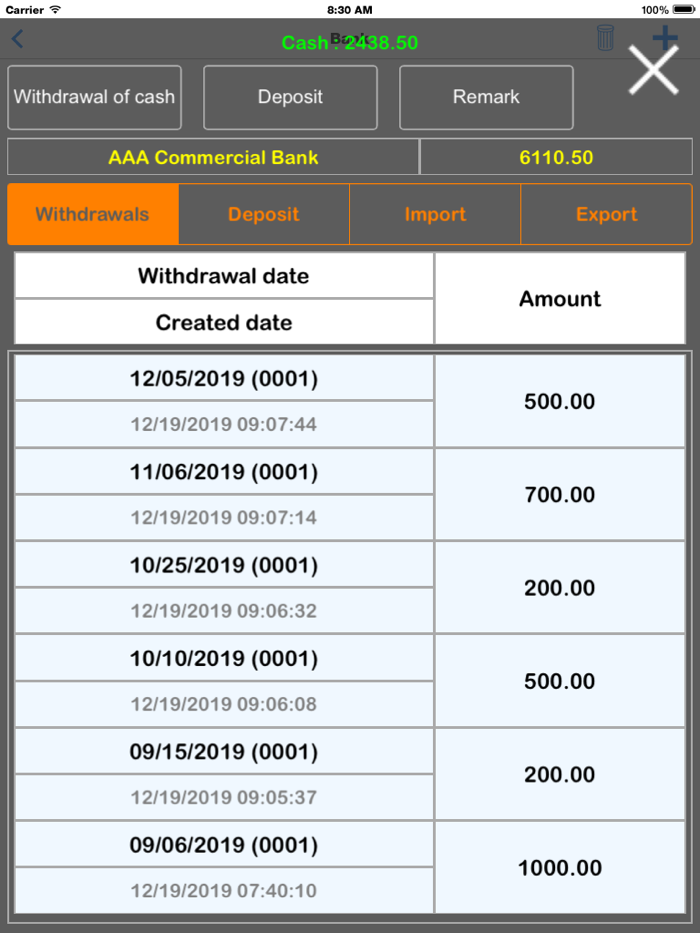Image resolution: width=700 pixels, height=933 pixels.
Task: Tap the back arrow at top left
Action: click(16, 39)
